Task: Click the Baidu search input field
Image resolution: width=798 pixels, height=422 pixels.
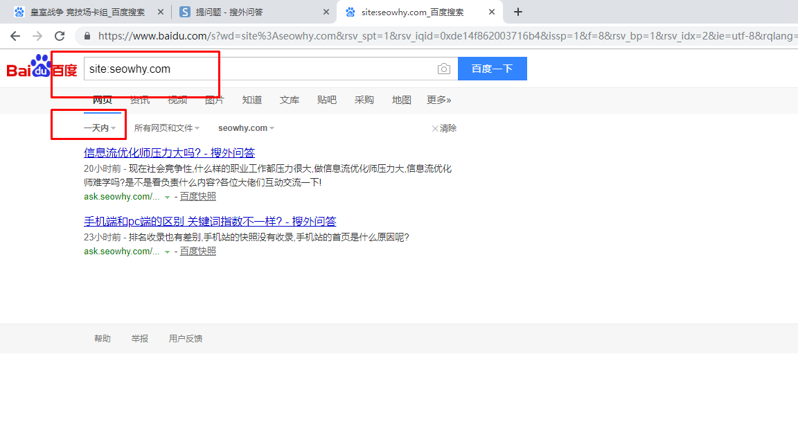Action: point(271,69)
